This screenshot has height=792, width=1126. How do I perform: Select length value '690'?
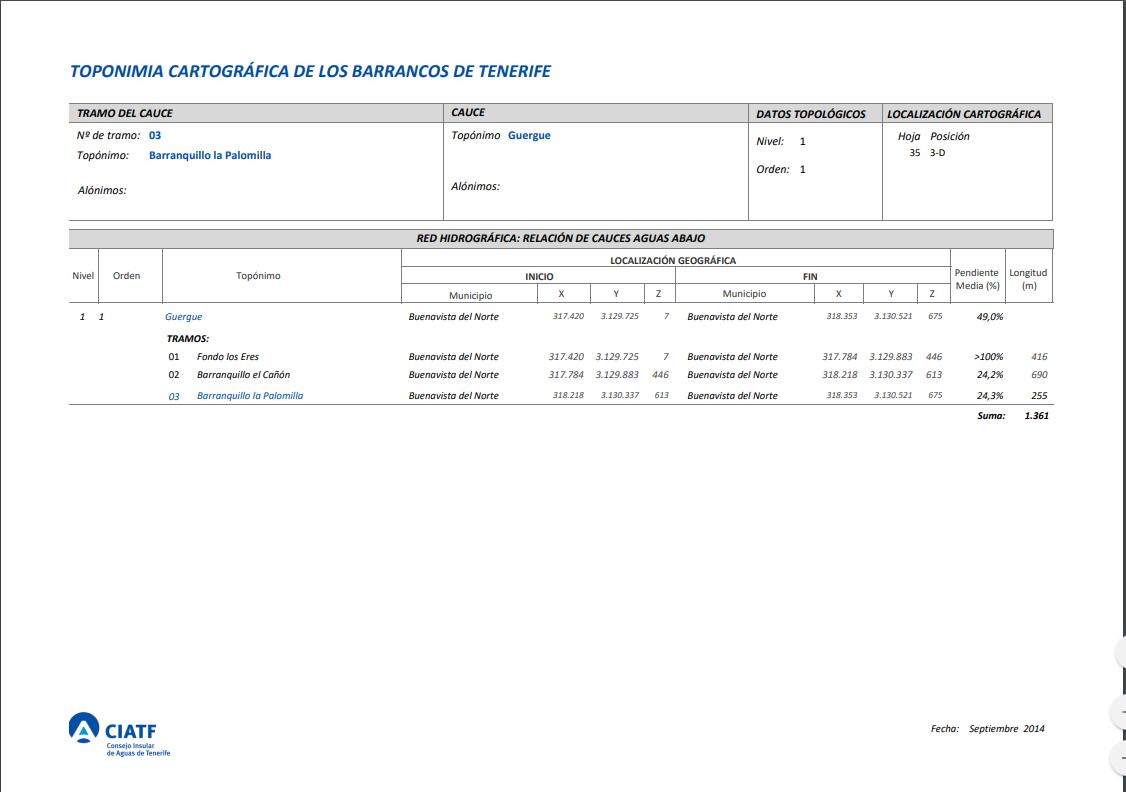point(1039,375)
